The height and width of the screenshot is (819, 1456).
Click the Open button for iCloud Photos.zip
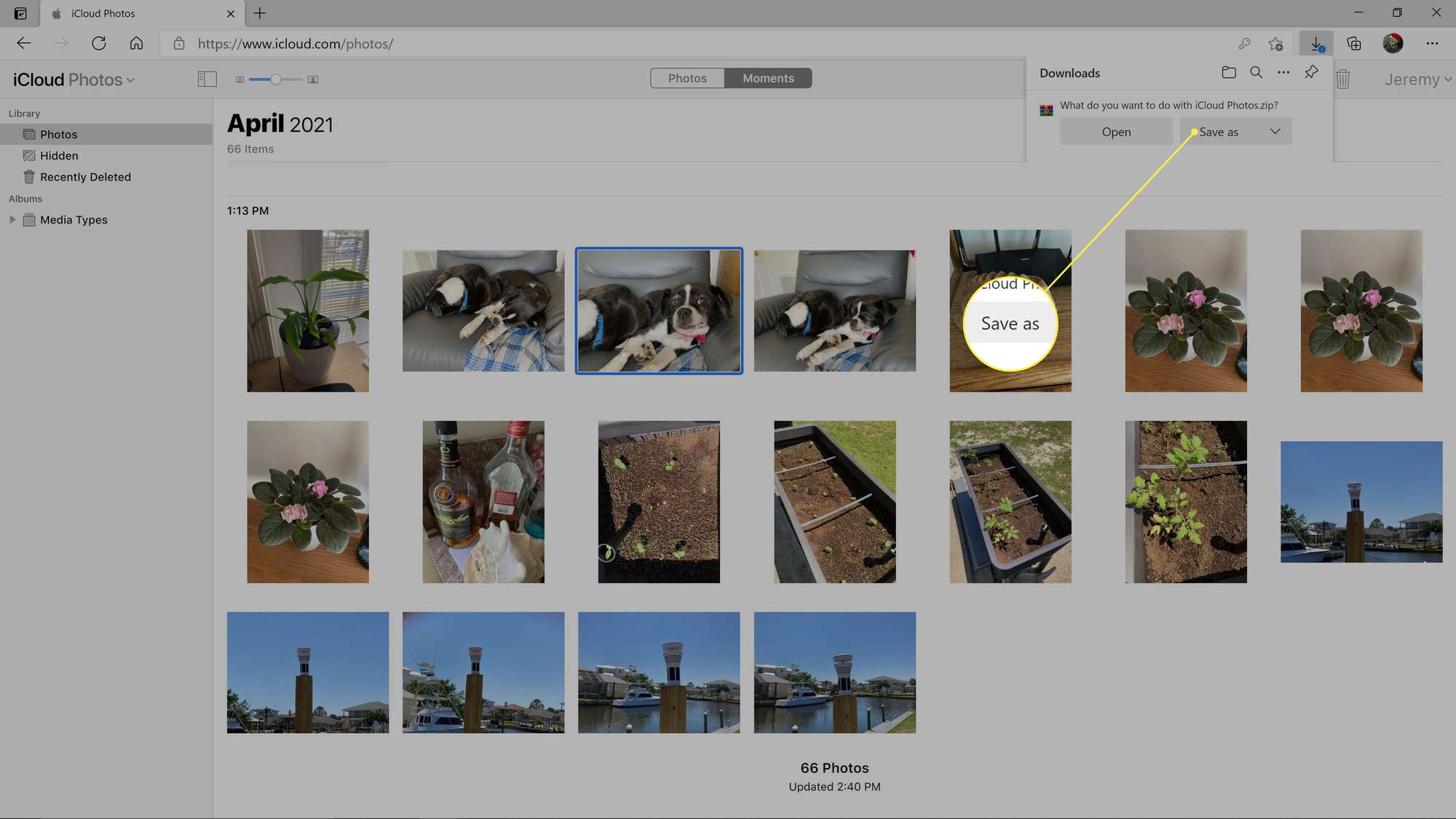tap(1115, 131)
